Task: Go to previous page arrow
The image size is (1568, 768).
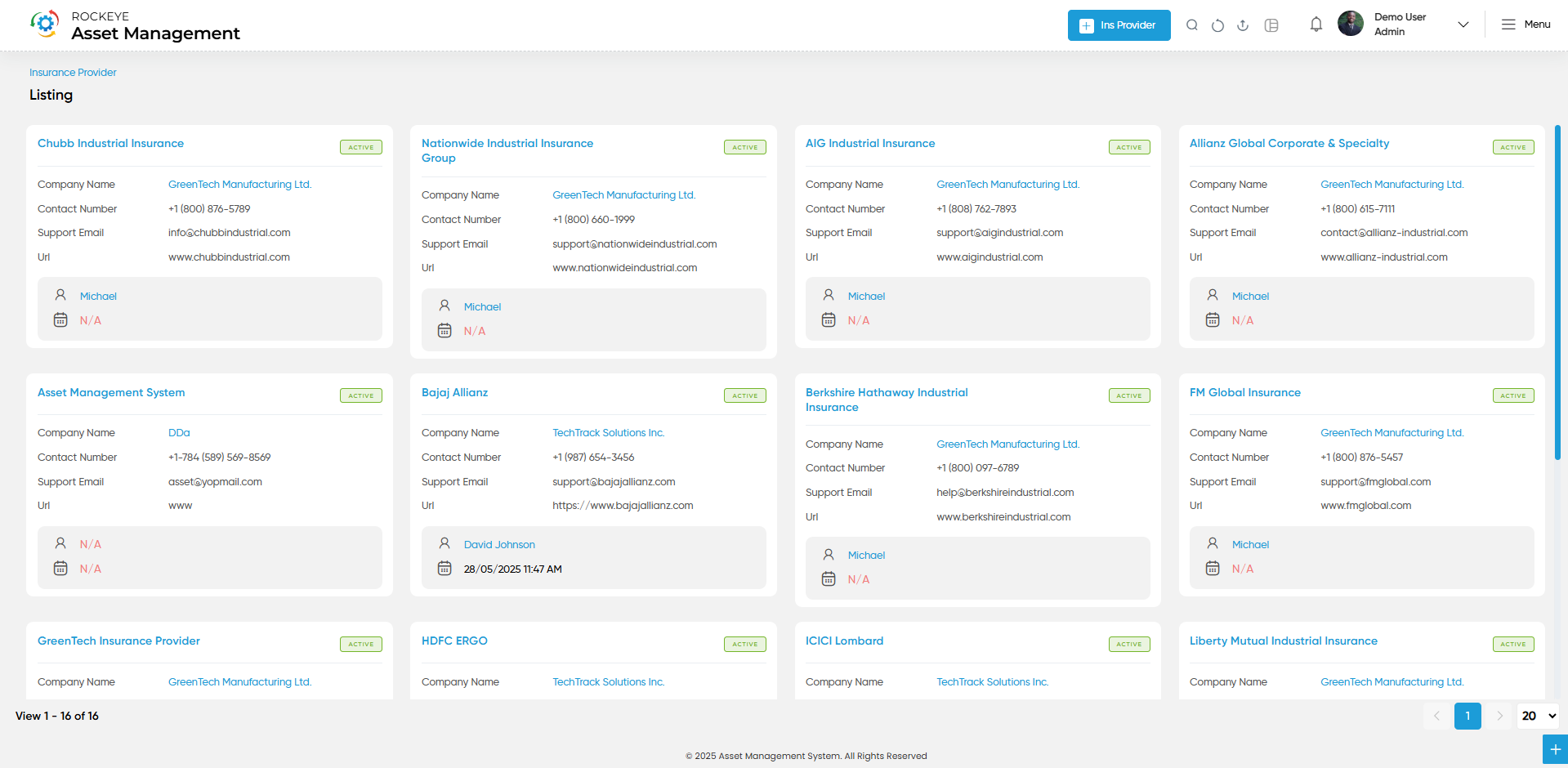Action: tap(1436, 716)
